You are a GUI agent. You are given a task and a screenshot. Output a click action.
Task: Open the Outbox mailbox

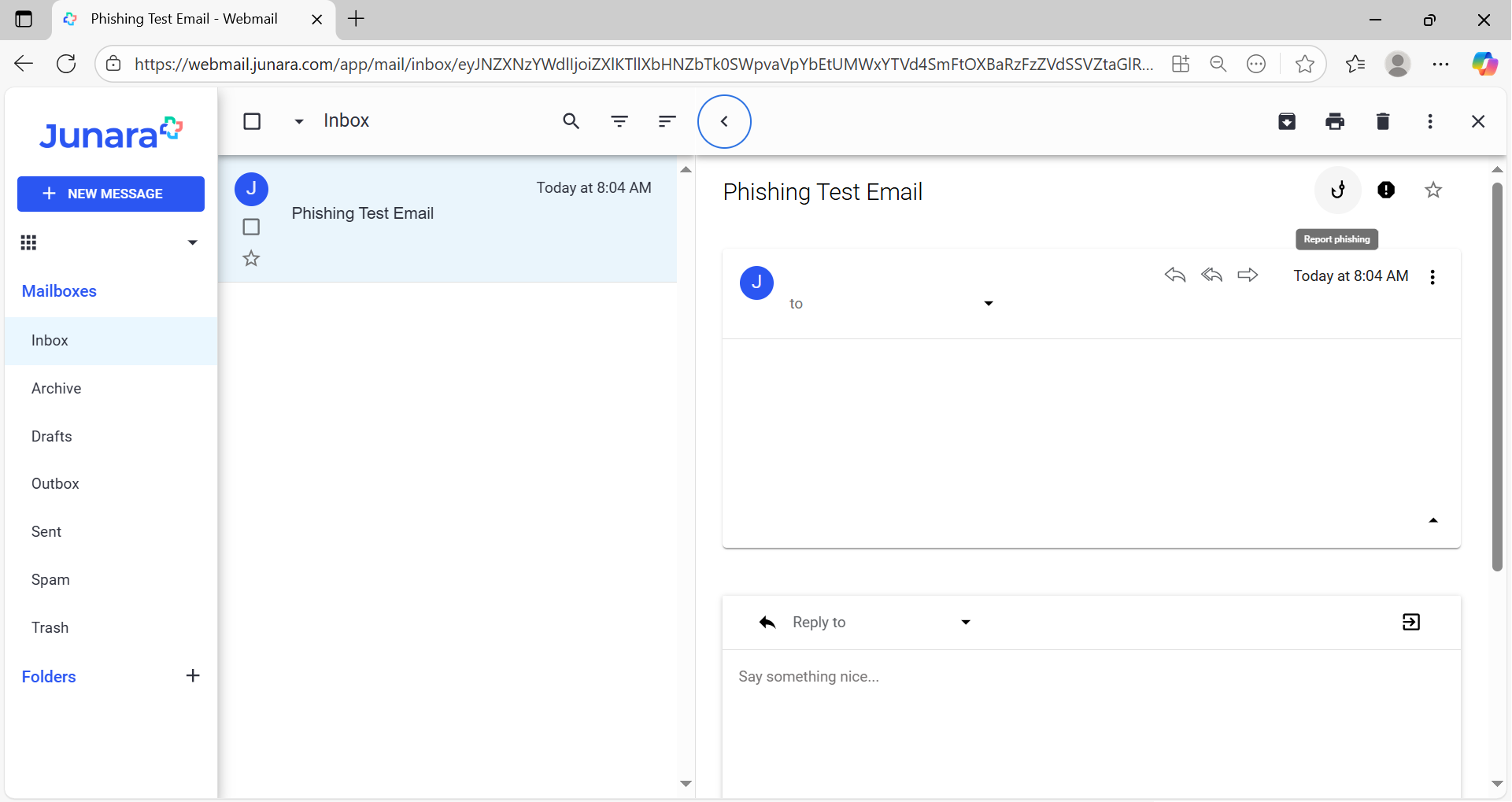coord(111,484)
